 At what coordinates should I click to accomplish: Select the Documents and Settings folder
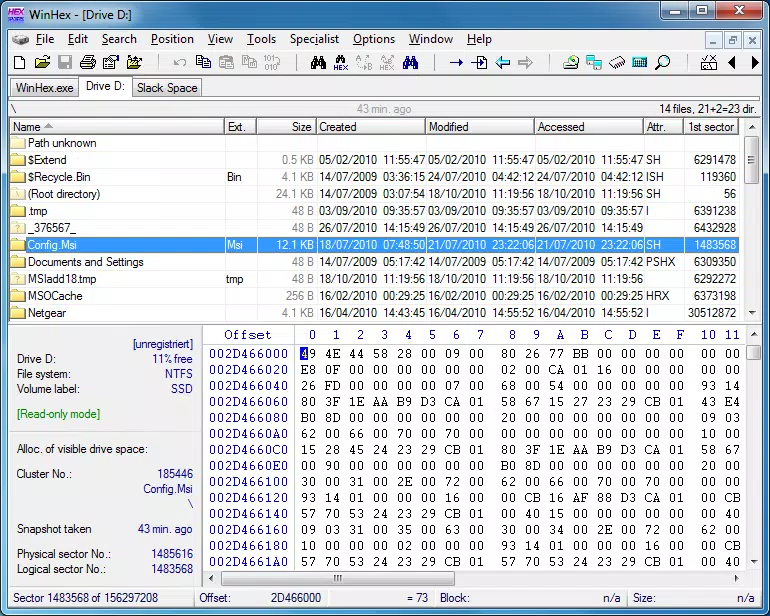(374, 262)
